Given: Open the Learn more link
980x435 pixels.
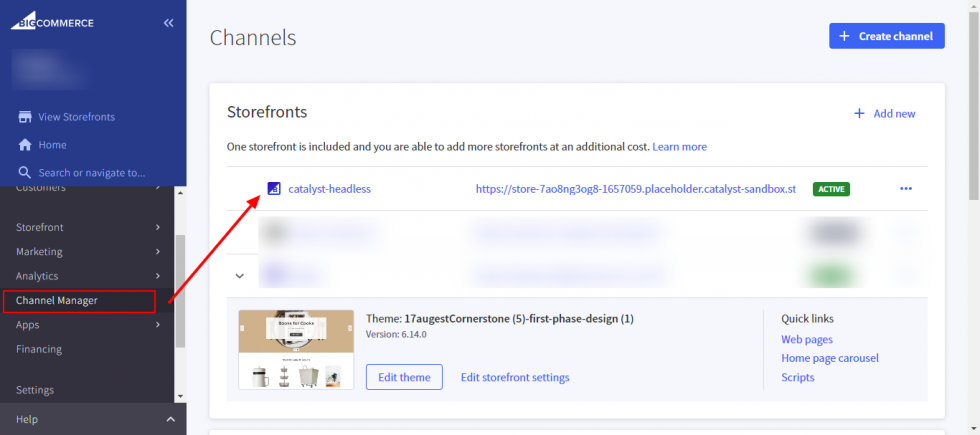Looking at the screenshot, I should click(679, 147).
